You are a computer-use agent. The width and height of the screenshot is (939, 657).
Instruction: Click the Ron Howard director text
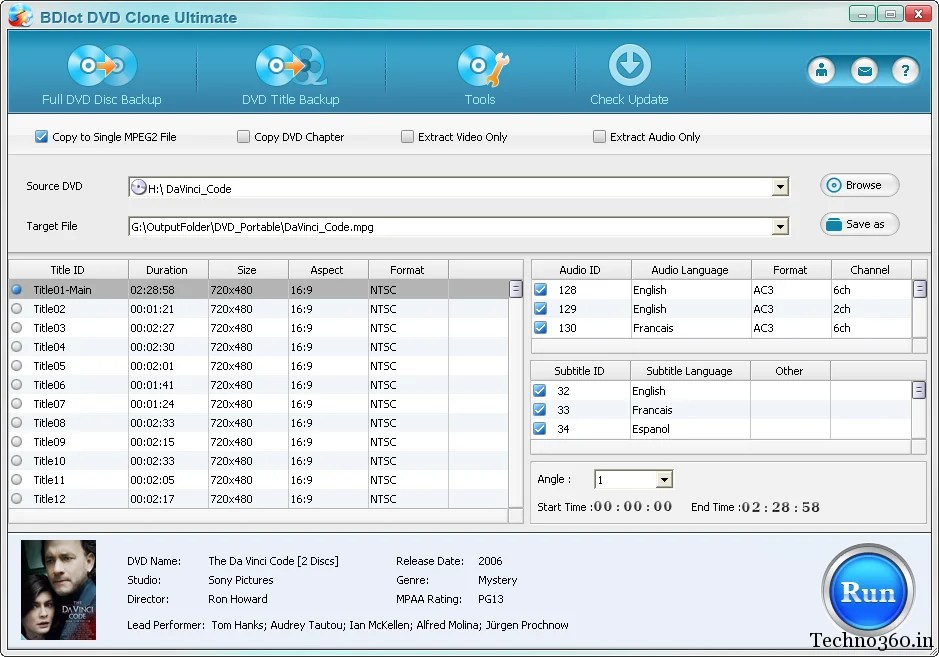pos(238,599)
